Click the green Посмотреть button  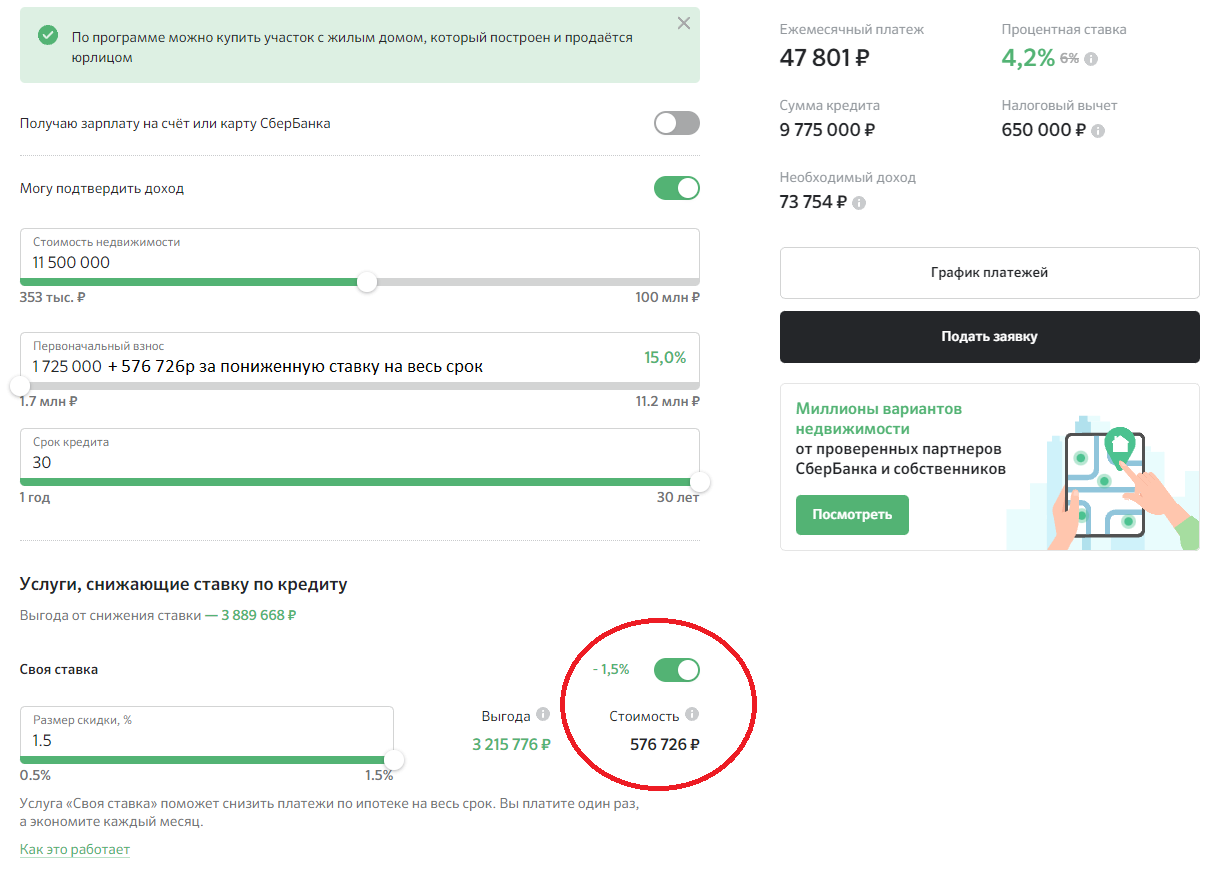click(852, 515)
